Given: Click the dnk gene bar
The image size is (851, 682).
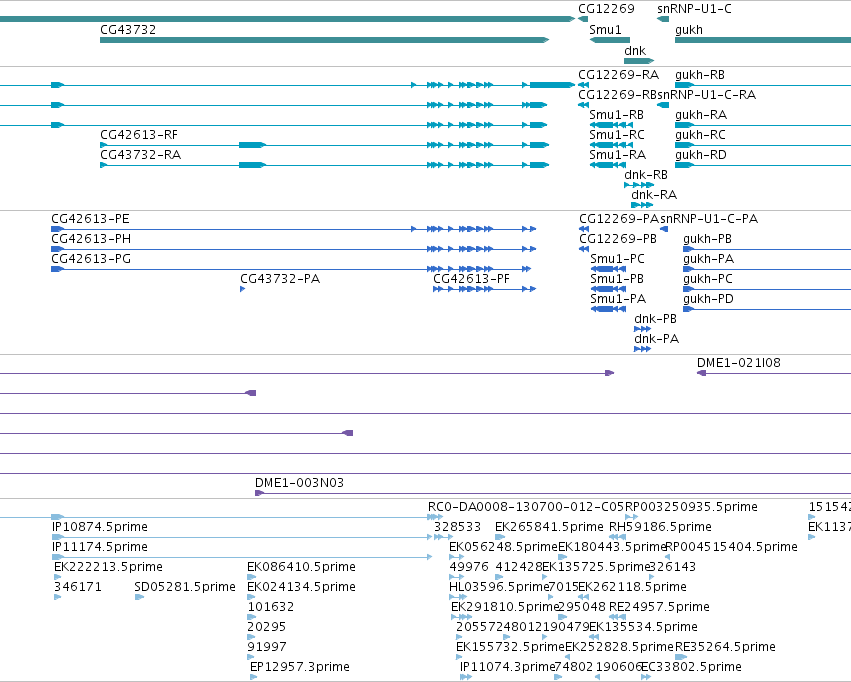Looking at the screenshot, I should coord(639,61).
